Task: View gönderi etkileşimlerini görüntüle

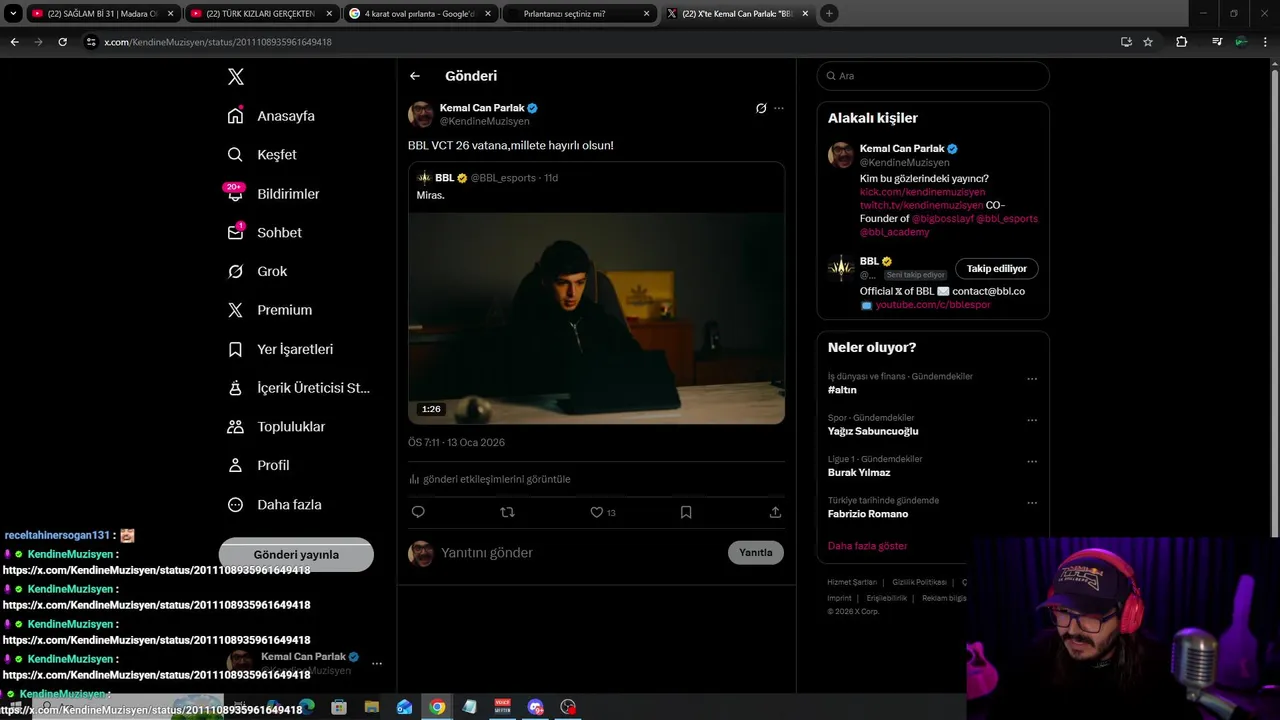Action: pyautogui.click(x=496, y=479)
